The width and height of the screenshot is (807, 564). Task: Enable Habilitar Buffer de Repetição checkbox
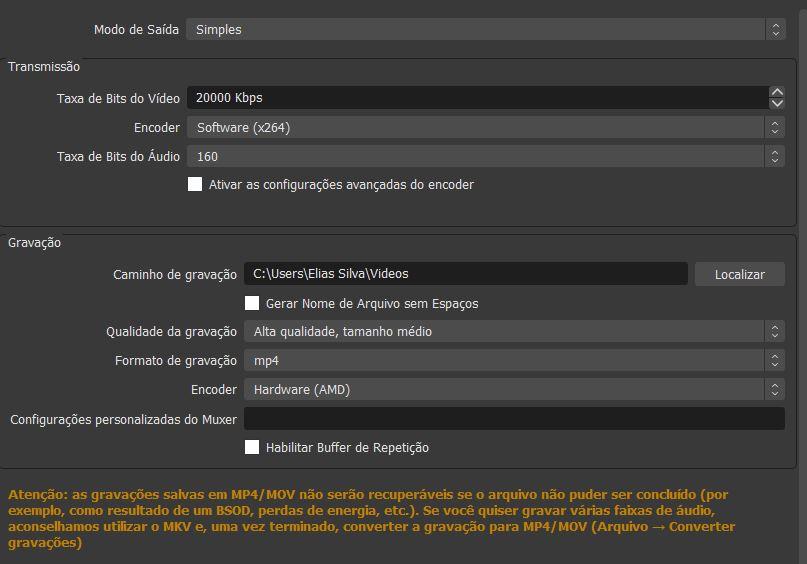[x=252, y=447]
